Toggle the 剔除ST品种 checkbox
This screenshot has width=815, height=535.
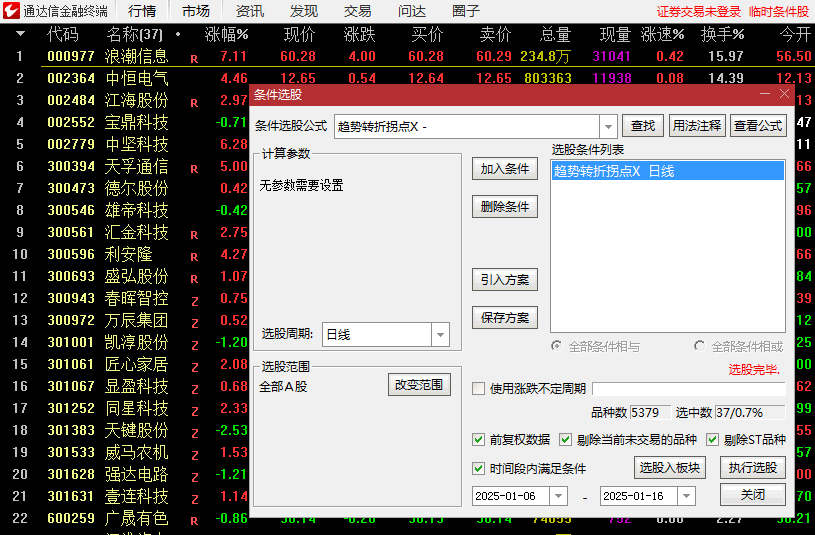click(x=712, y=440)
